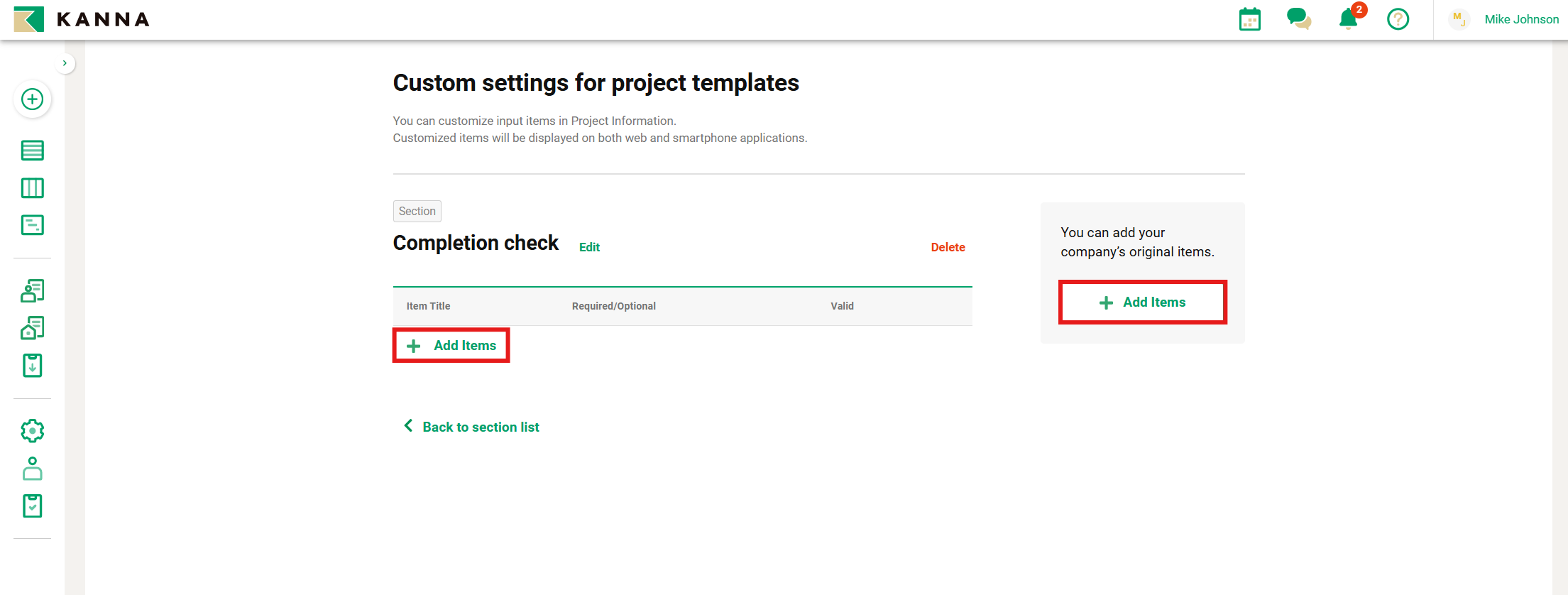Screen dimensions: 1568x595
Task: Expand the sidebar with the chevron arrow
Action: pos(65,63)
